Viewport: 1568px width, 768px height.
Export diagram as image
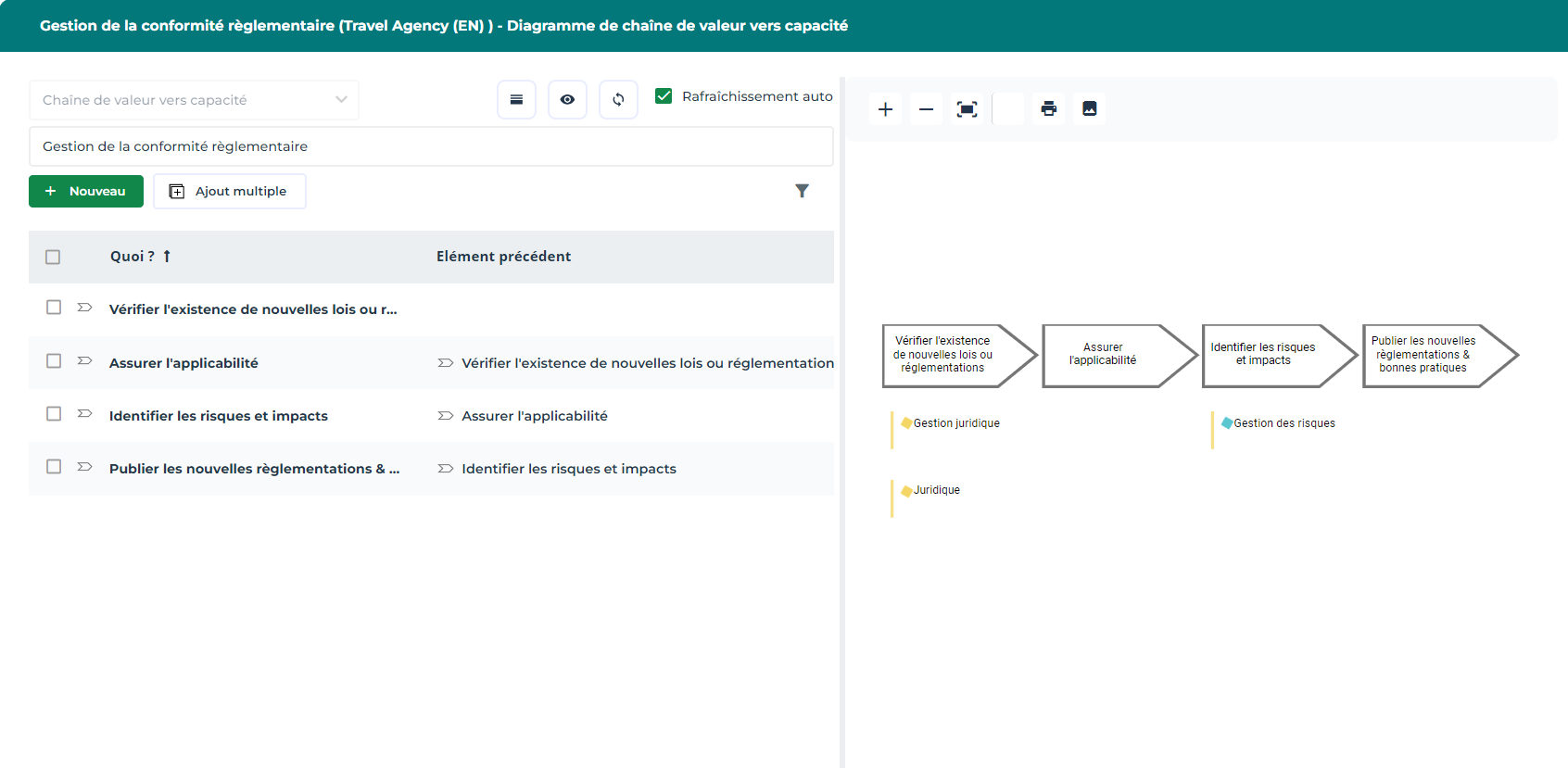coord(1089,109)
